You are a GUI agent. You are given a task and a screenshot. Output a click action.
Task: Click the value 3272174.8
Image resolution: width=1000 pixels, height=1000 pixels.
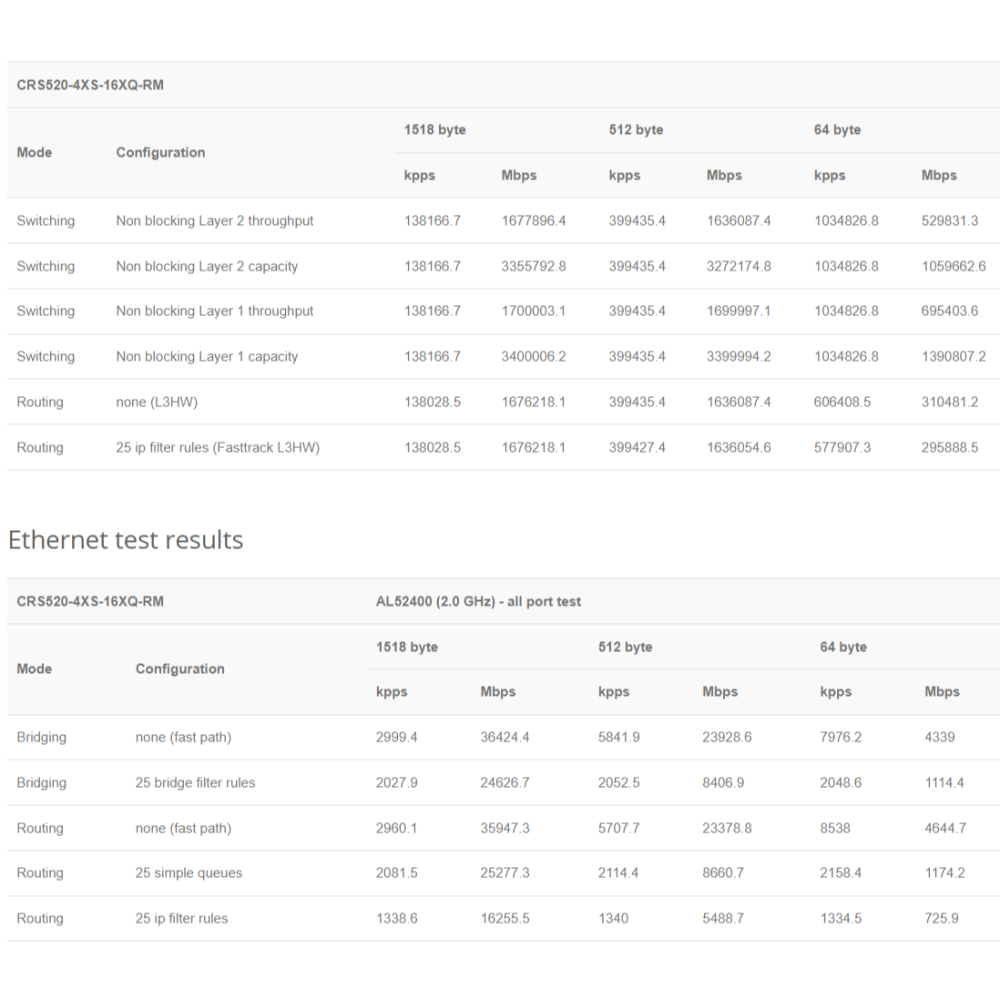(x=739, y=266)
